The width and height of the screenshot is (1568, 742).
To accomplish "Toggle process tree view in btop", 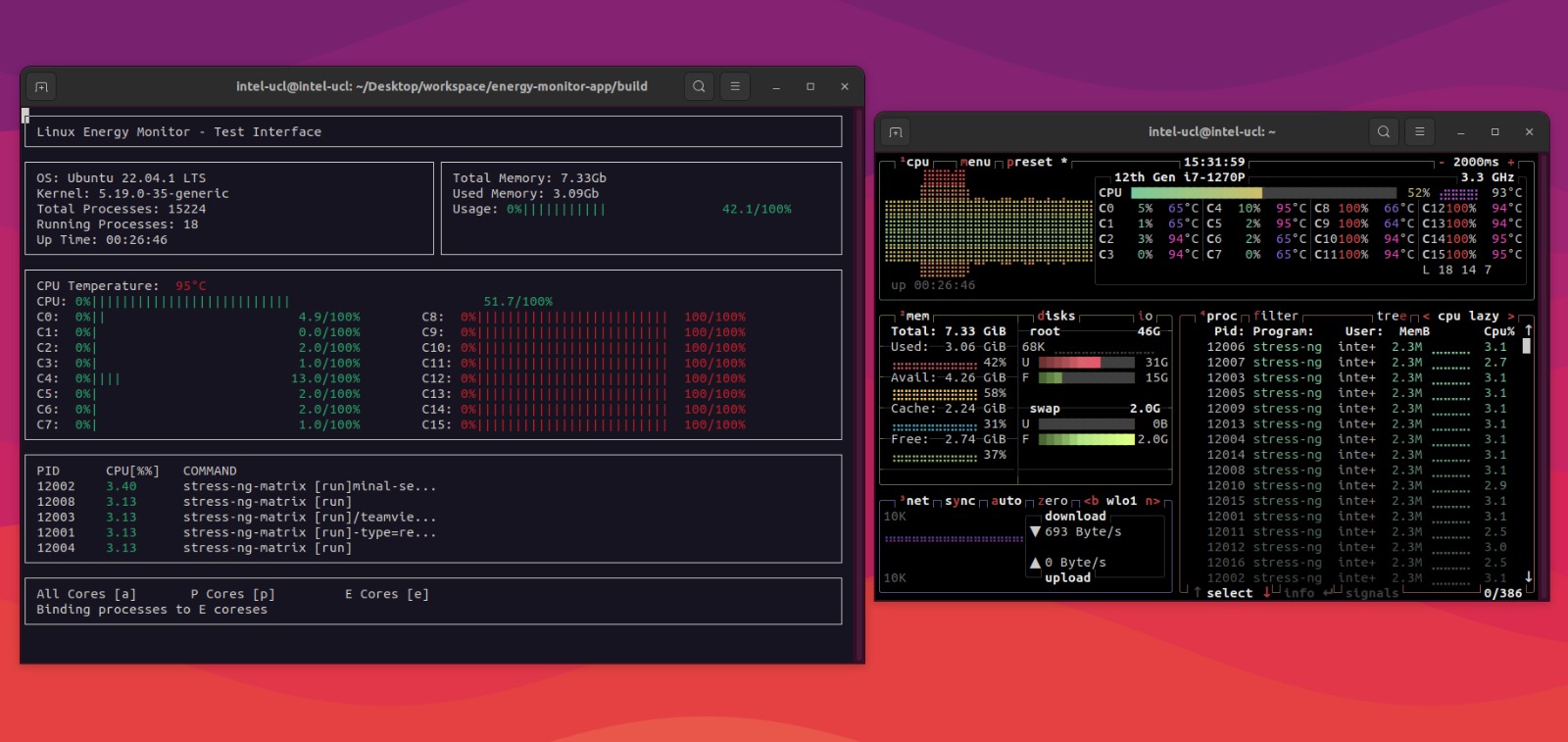I will point(1392,316).
